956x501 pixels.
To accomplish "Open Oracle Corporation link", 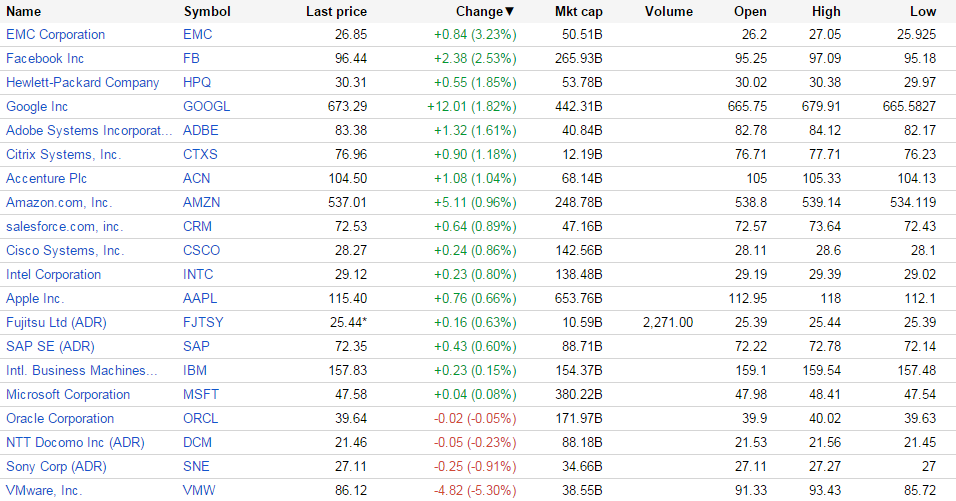I will tap(60, 419).
